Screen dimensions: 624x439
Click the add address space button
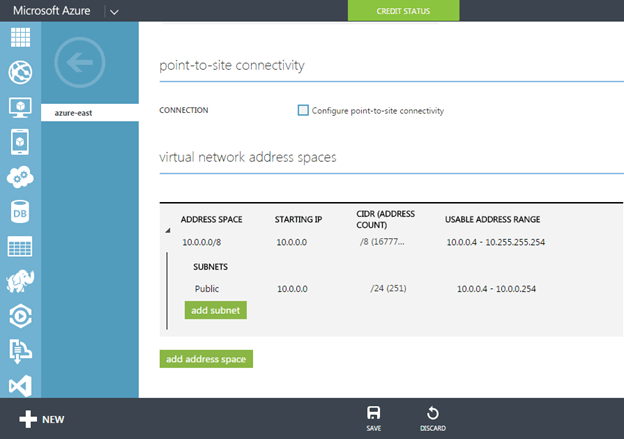pos(206,358)
